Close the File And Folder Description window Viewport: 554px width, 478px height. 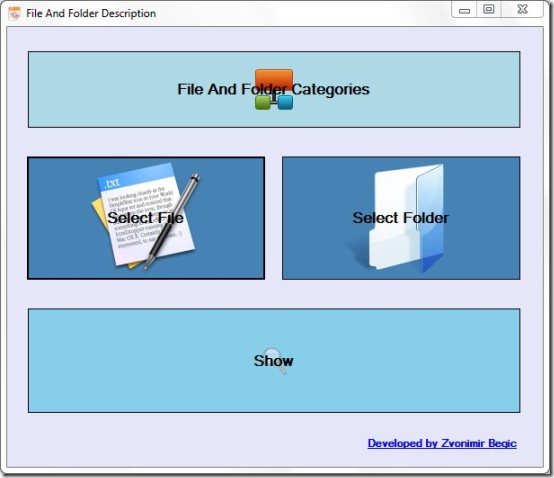point(522,10)
